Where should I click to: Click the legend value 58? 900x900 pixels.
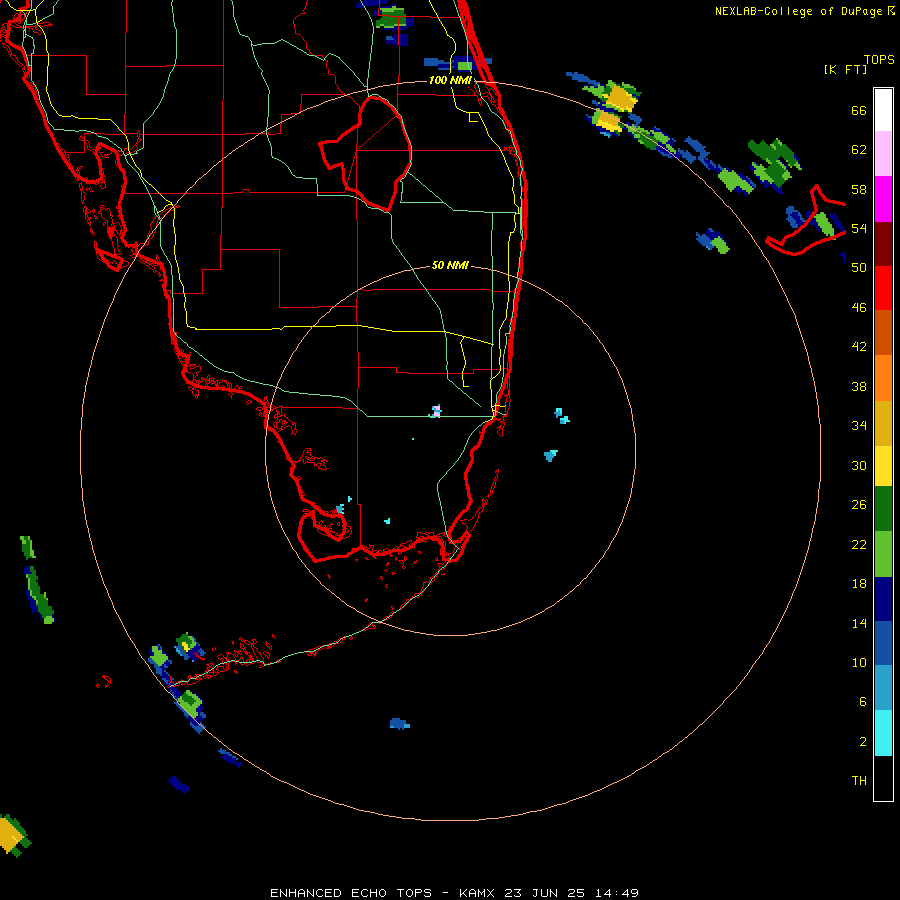click(859, 189)
